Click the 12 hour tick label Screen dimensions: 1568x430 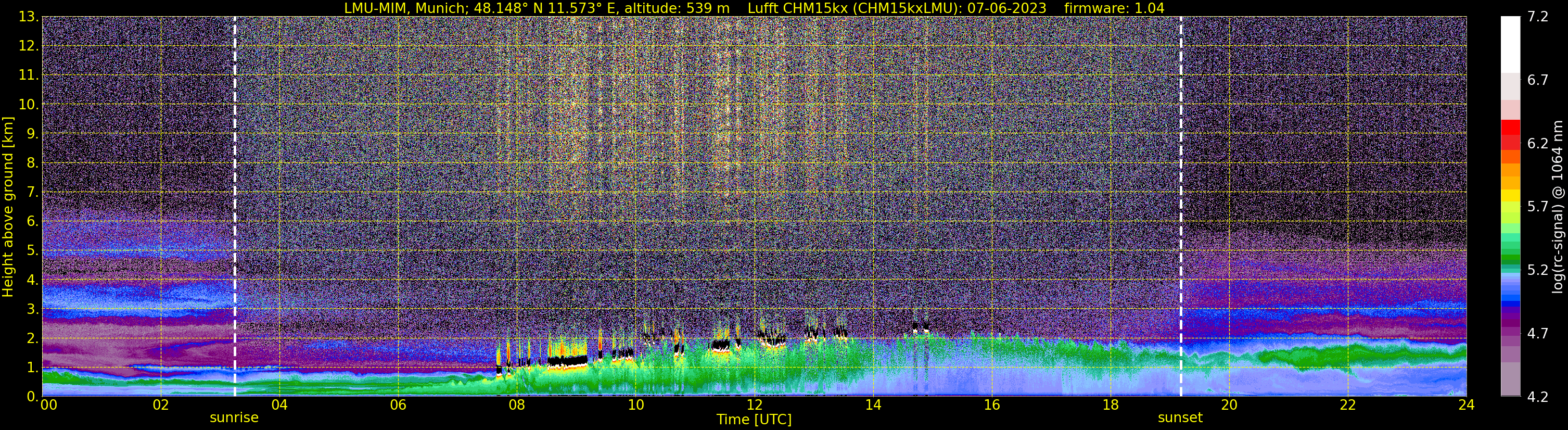pos(754,405)
